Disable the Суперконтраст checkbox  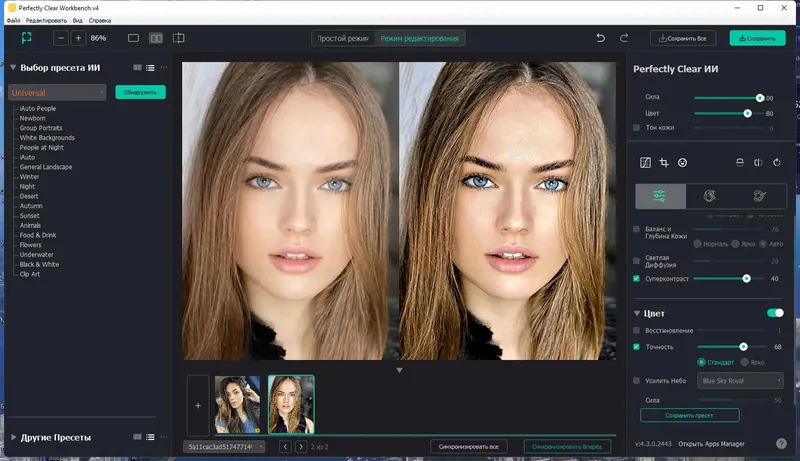pyautogui.click(x=636, y=278)
